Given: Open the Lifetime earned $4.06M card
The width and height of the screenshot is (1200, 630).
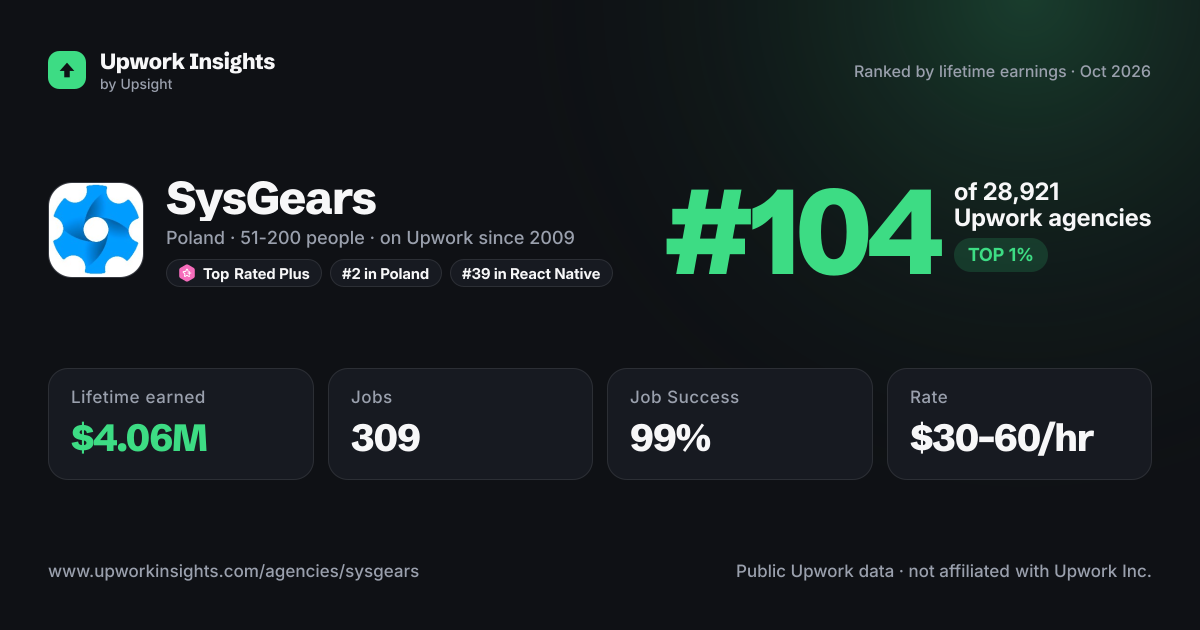Looking at the screenshot, I should 181,424.
